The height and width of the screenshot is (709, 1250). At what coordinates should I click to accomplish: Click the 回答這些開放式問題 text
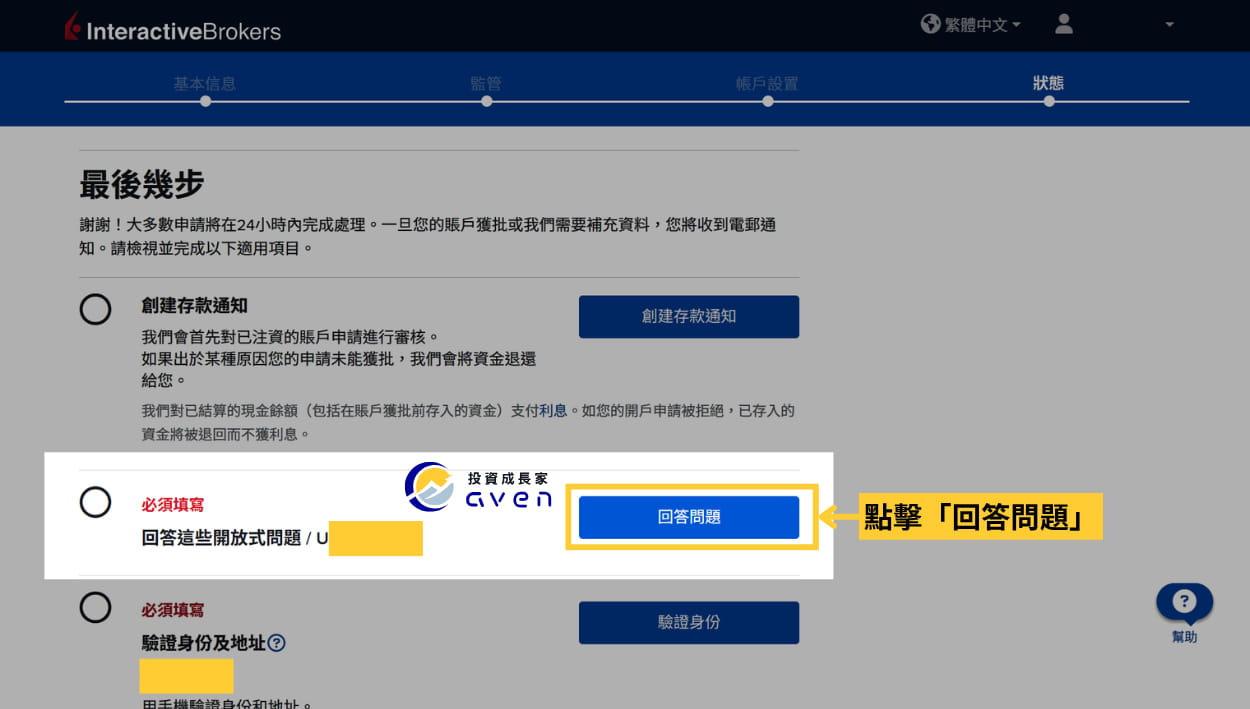221,538
